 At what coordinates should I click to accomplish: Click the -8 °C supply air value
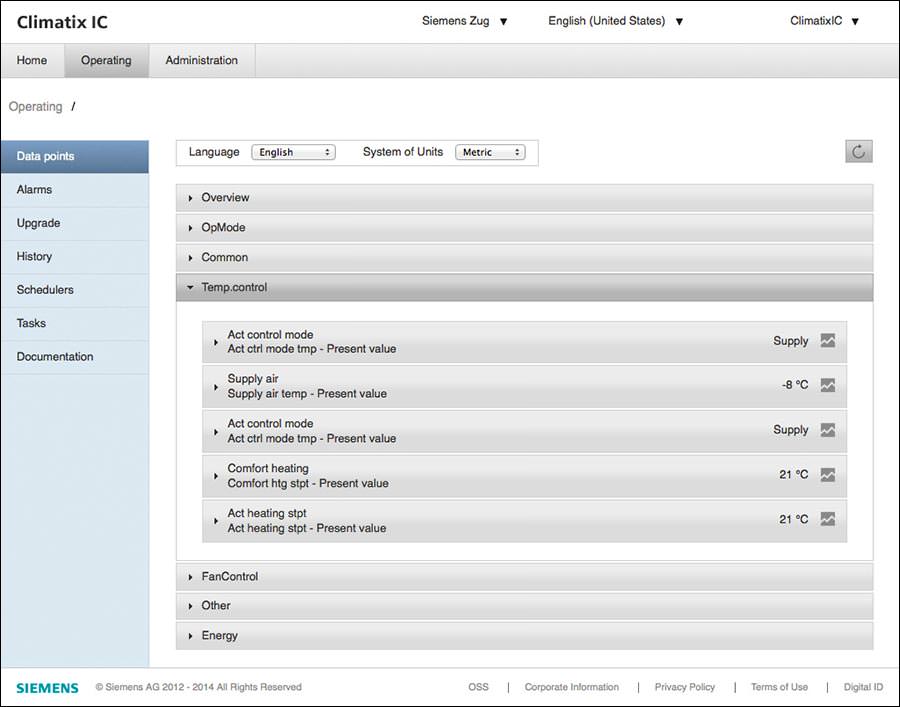coord(795,385)
